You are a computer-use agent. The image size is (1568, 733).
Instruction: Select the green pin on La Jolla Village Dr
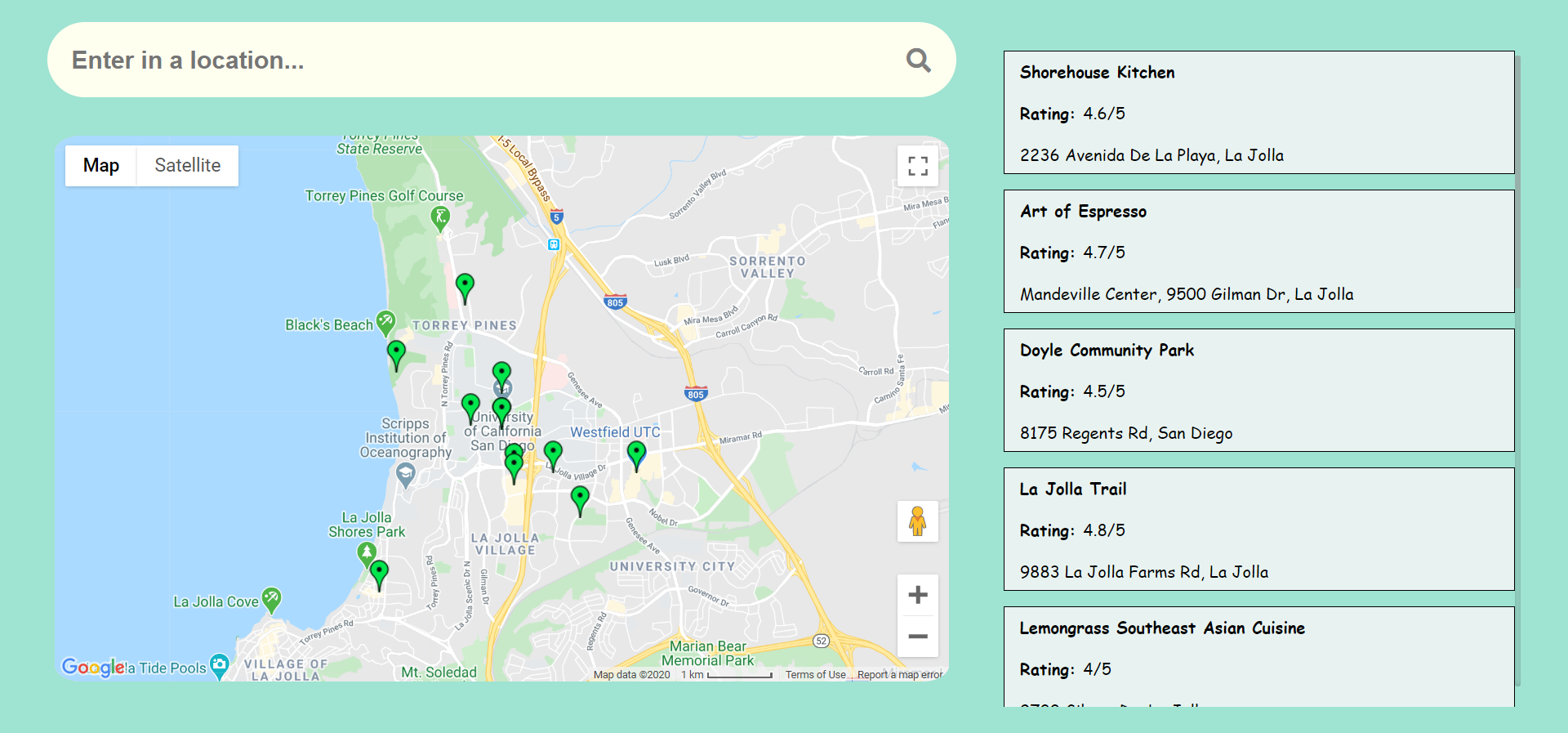pyautogui.click(x=553, y=456)
